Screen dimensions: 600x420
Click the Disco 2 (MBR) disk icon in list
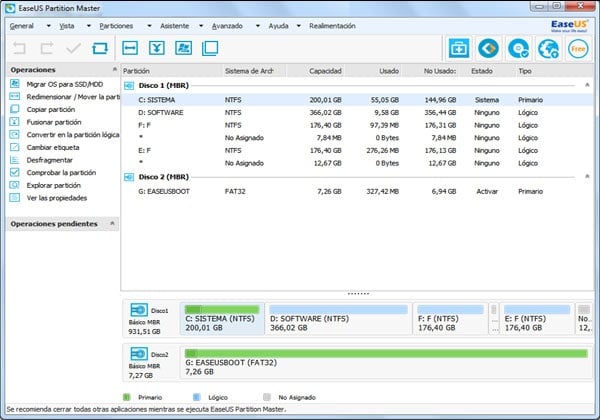129,177
